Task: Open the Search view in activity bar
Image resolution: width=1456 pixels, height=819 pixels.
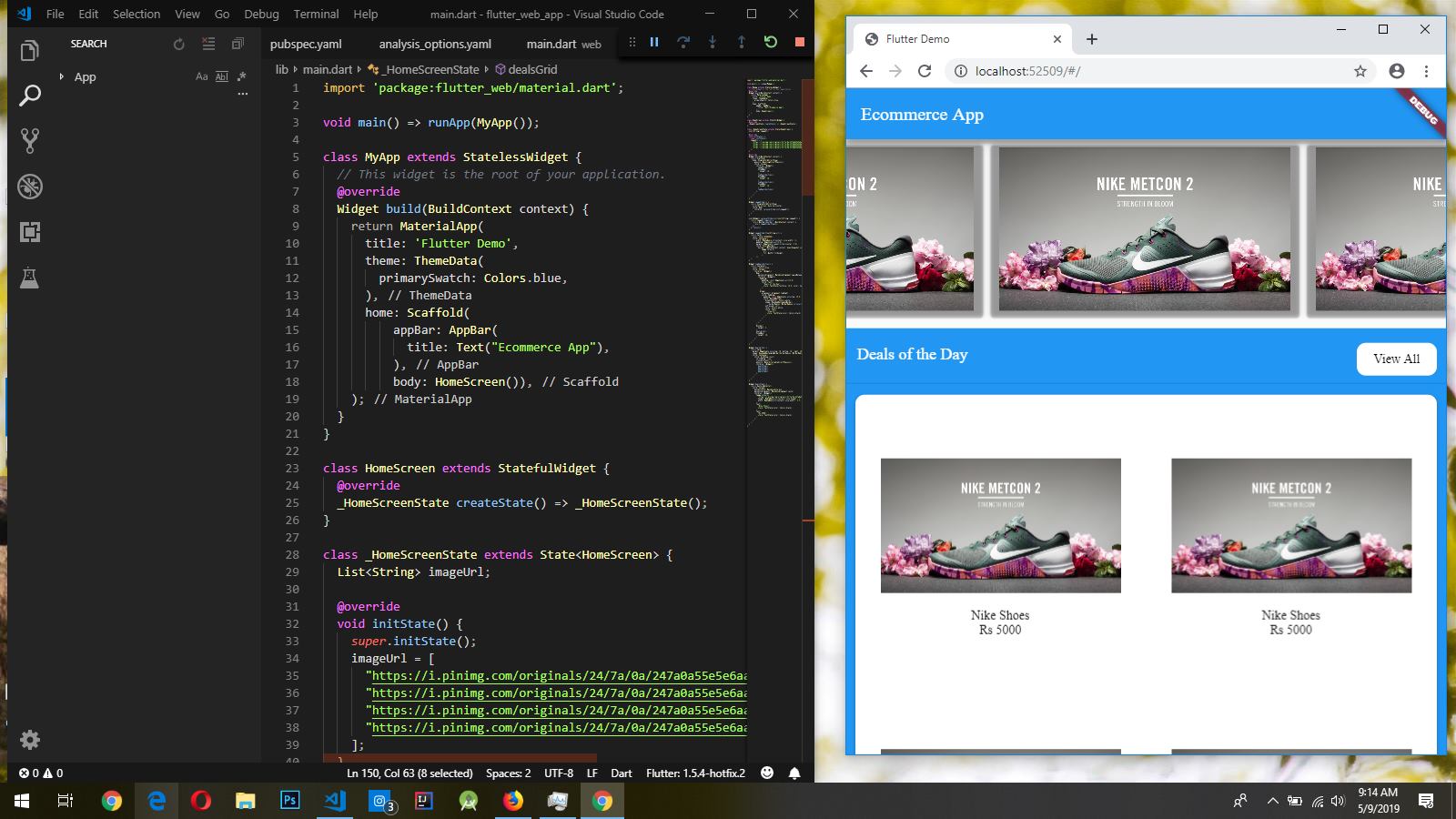Action: [x=30, y=96]
